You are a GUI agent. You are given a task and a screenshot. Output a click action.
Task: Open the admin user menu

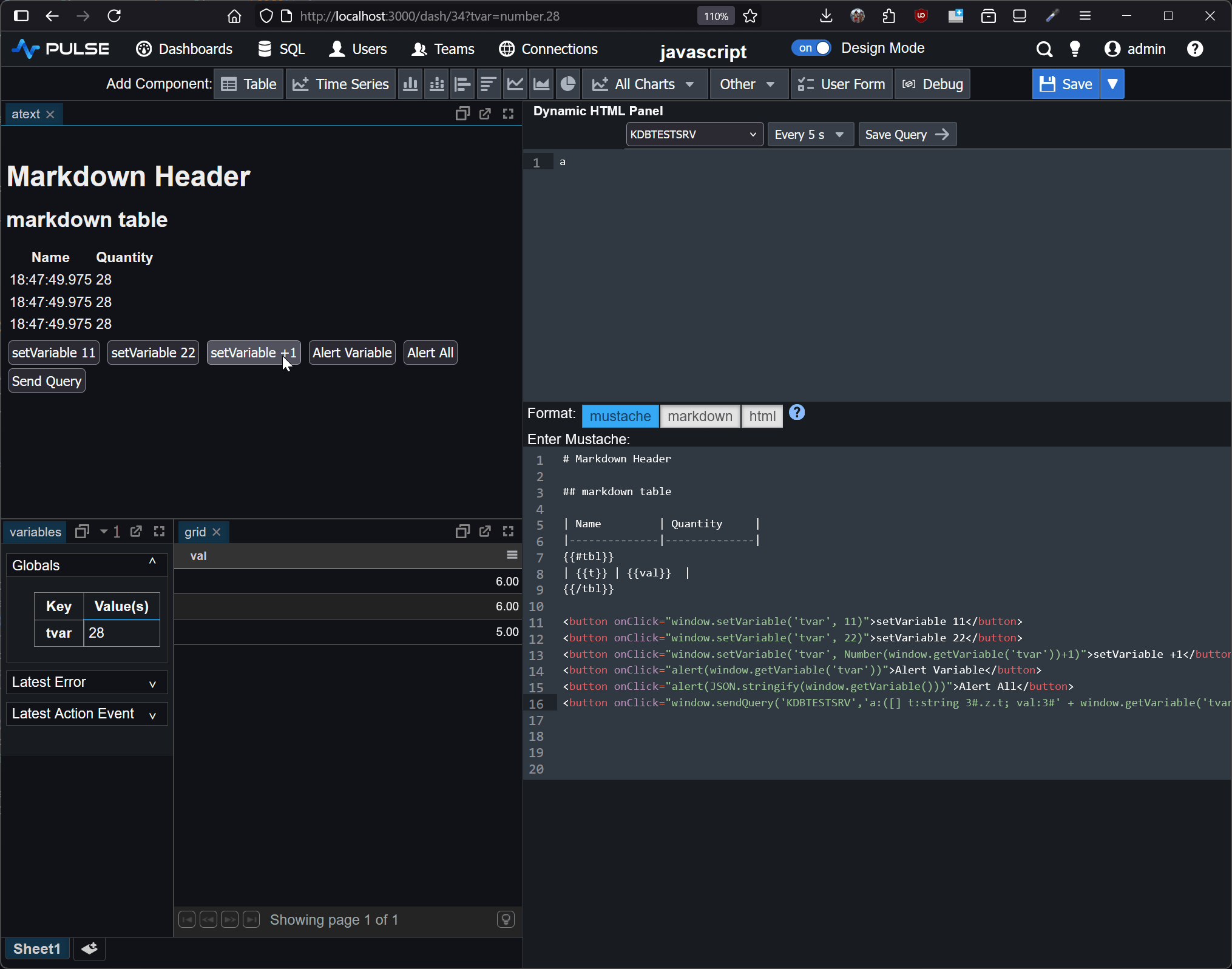(1135, 49)
